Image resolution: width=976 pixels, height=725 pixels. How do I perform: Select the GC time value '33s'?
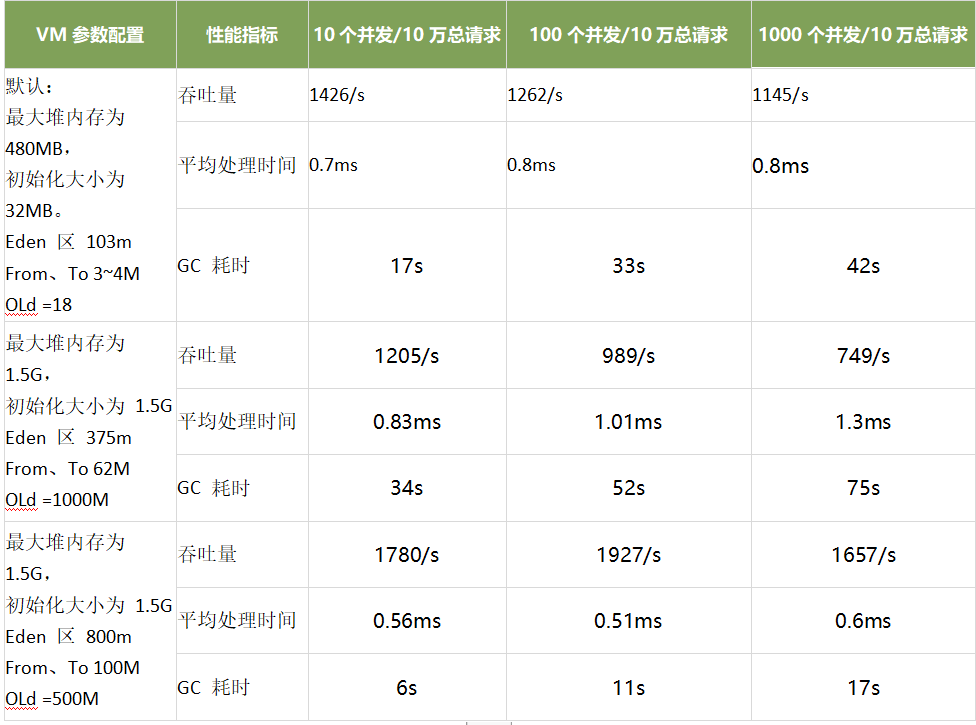(x=629, y=266)
